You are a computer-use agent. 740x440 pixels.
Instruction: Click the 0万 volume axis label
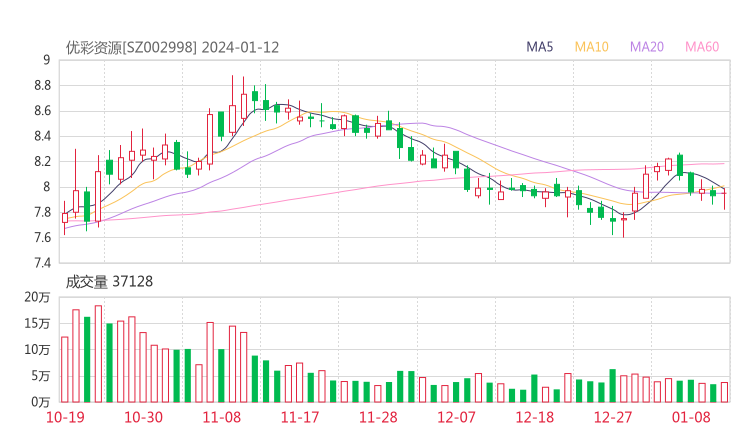tap(41, 402)
